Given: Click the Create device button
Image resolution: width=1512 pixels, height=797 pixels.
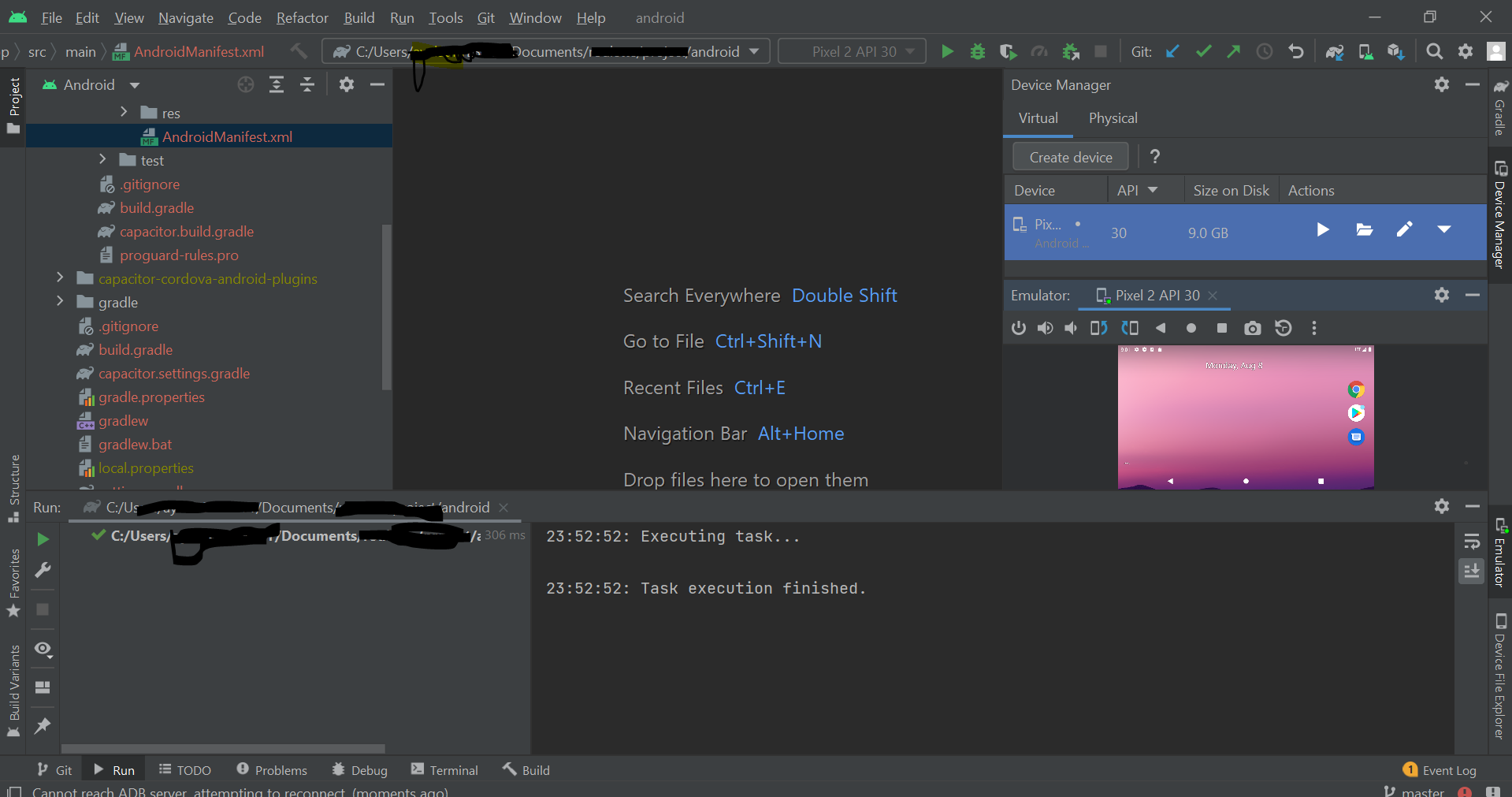Looking at the screenshot, I should click(1070, 157).
